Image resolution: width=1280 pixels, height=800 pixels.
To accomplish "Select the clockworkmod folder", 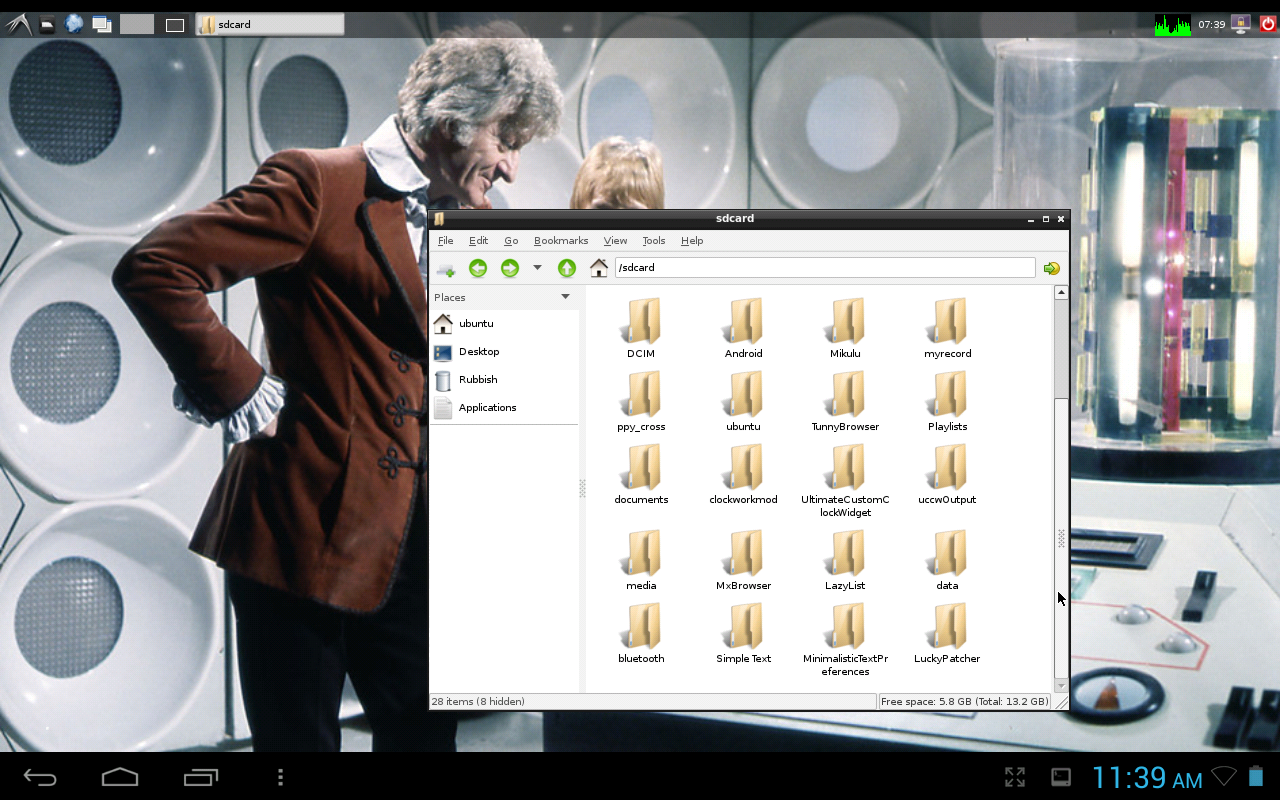I will [x=743, y=475].
